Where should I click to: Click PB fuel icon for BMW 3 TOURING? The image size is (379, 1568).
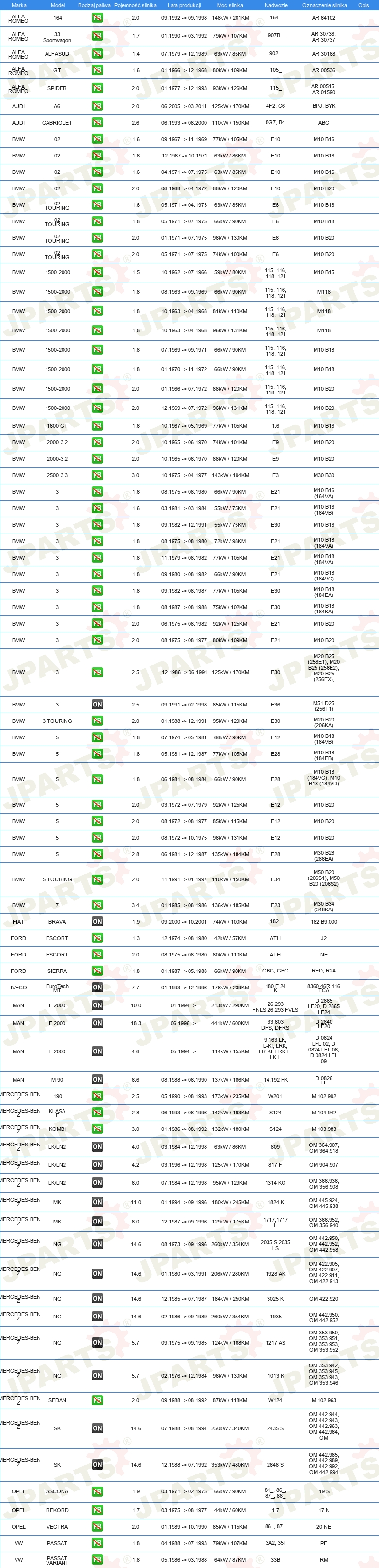97,721
